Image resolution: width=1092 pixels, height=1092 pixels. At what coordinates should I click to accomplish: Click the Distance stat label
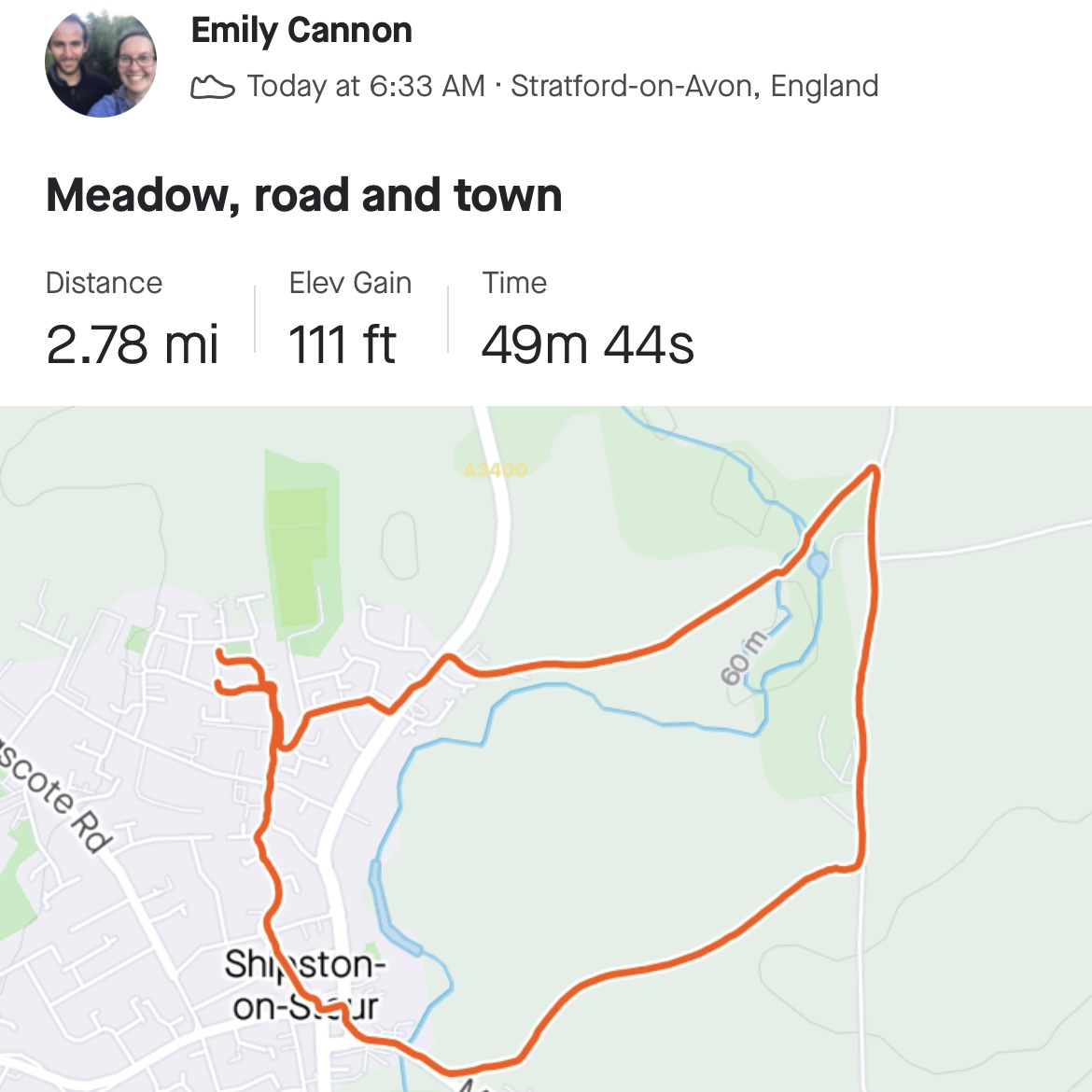click(104, 283)
